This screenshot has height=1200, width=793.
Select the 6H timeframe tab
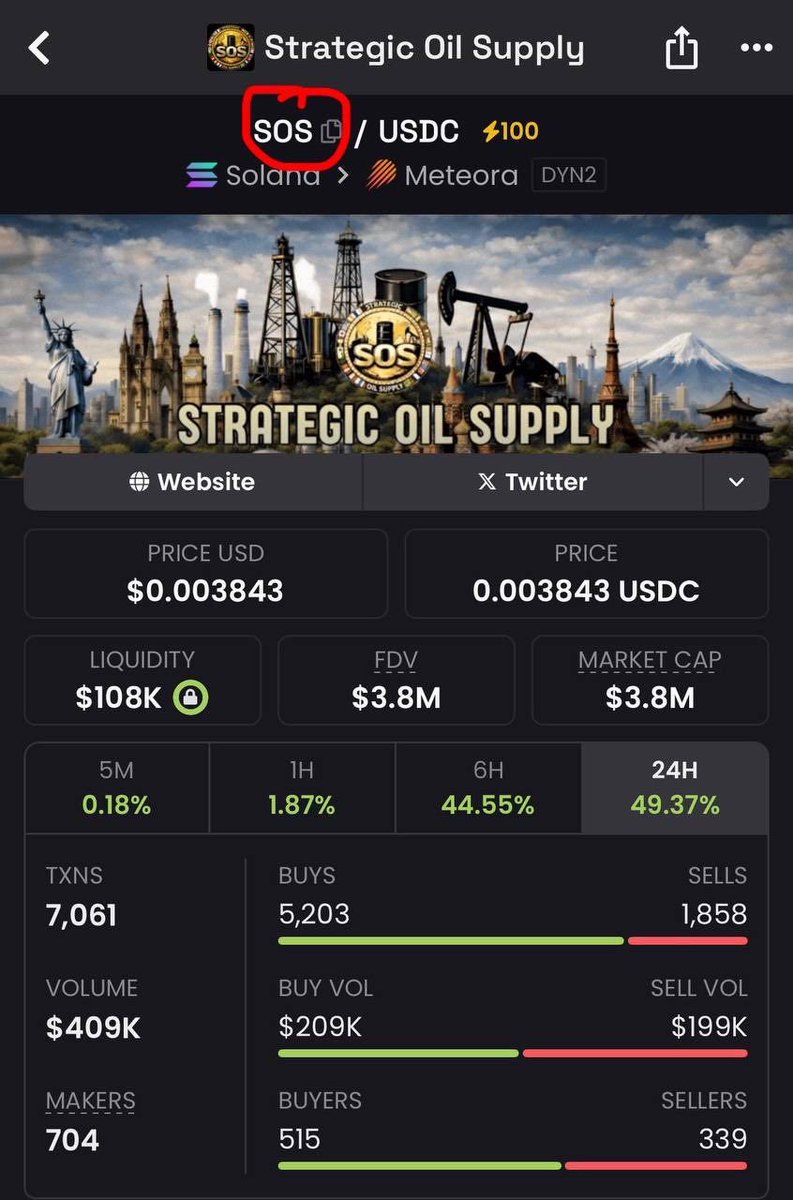pos(488,788)
